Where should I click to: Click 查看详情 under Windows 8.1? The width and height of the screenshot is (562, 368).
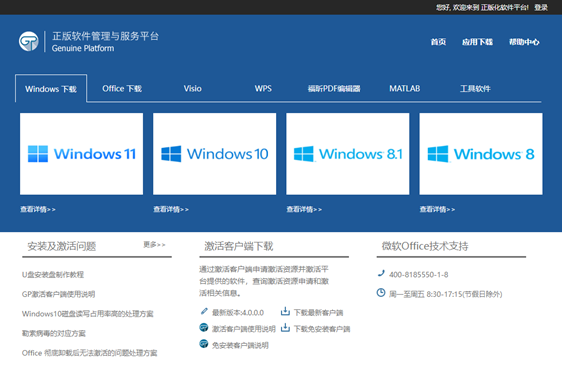(304, 209)
